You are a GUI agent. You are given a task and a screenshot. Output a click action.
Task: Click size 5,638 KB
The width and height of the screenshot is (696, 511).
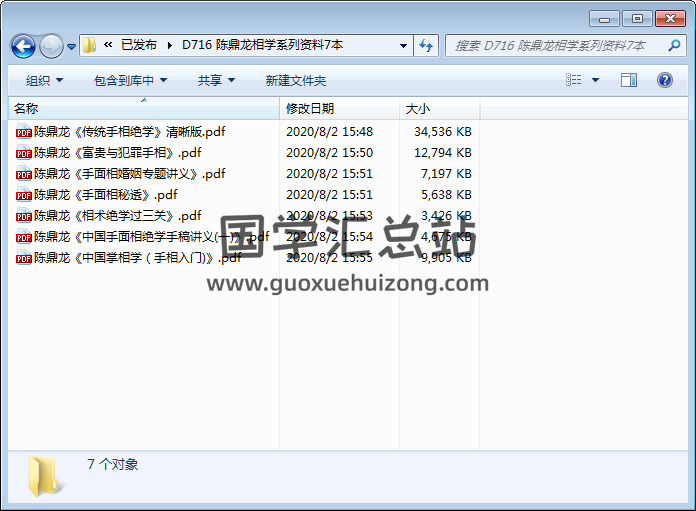click(x=446, y=194)
